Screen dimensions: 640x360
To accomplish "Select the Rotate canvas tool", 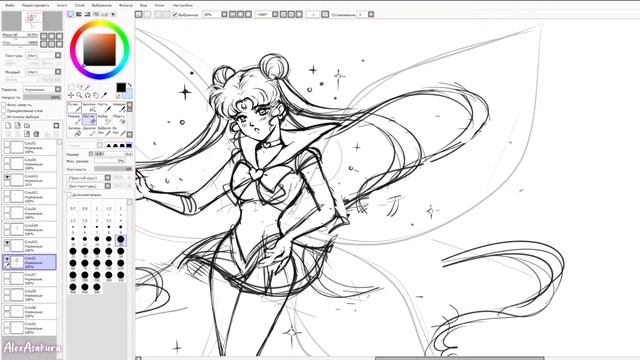I will click(87, 95).
